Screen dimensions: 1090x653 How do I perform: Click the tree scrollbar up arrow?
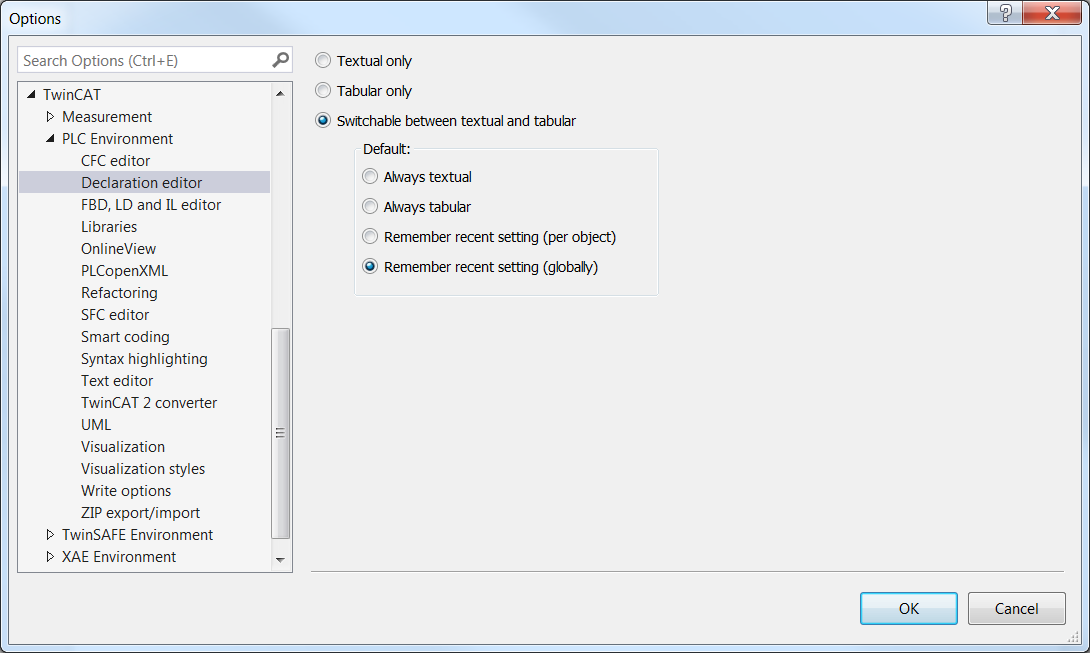click(280, 93)
